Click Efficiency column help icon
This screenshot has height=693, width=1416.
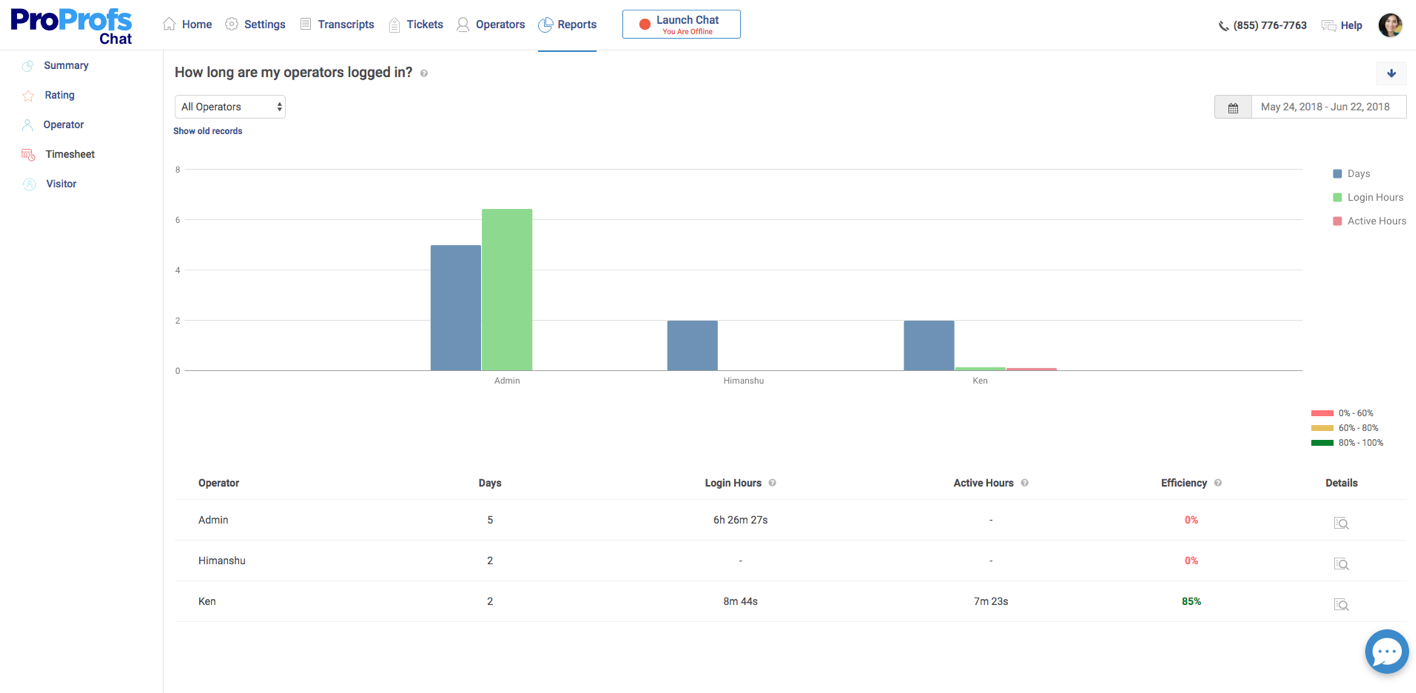click(1217, 483)
